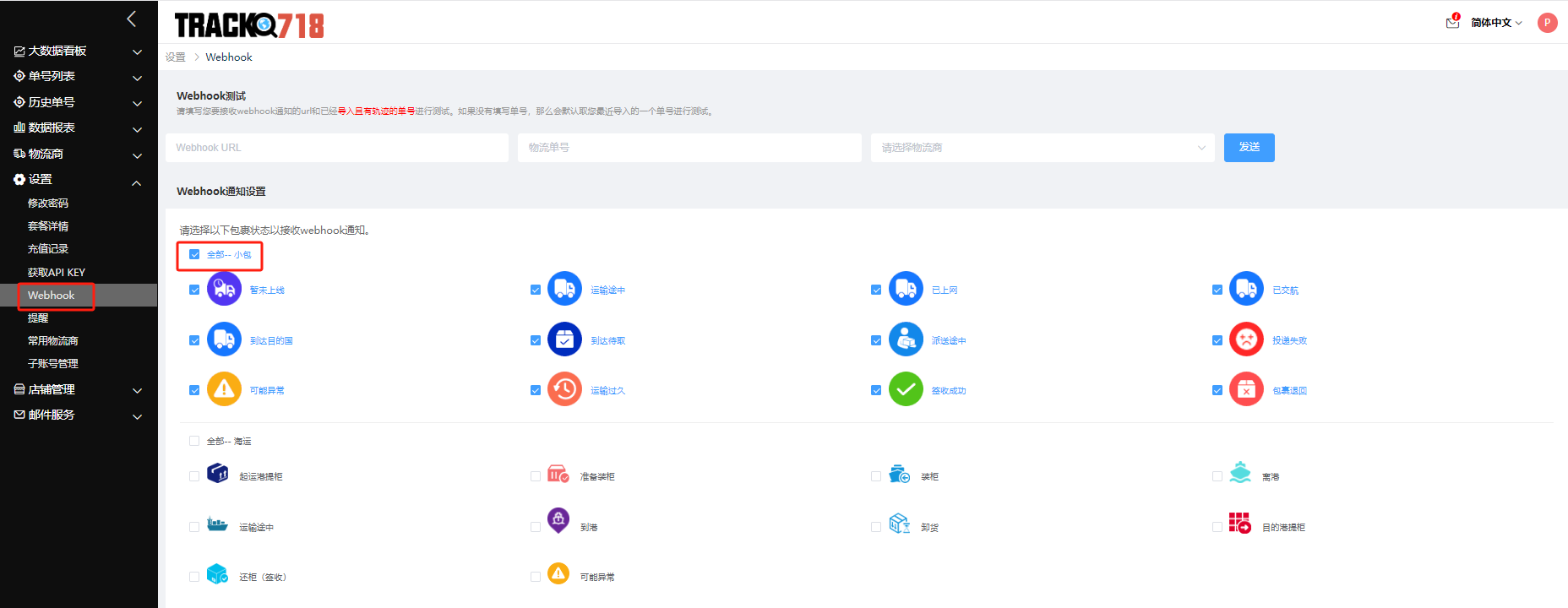Uncheck the 签收成功 checkbox
This screenshot has height=608, width=1568.
pyautogui.click(x=876, y=390)
